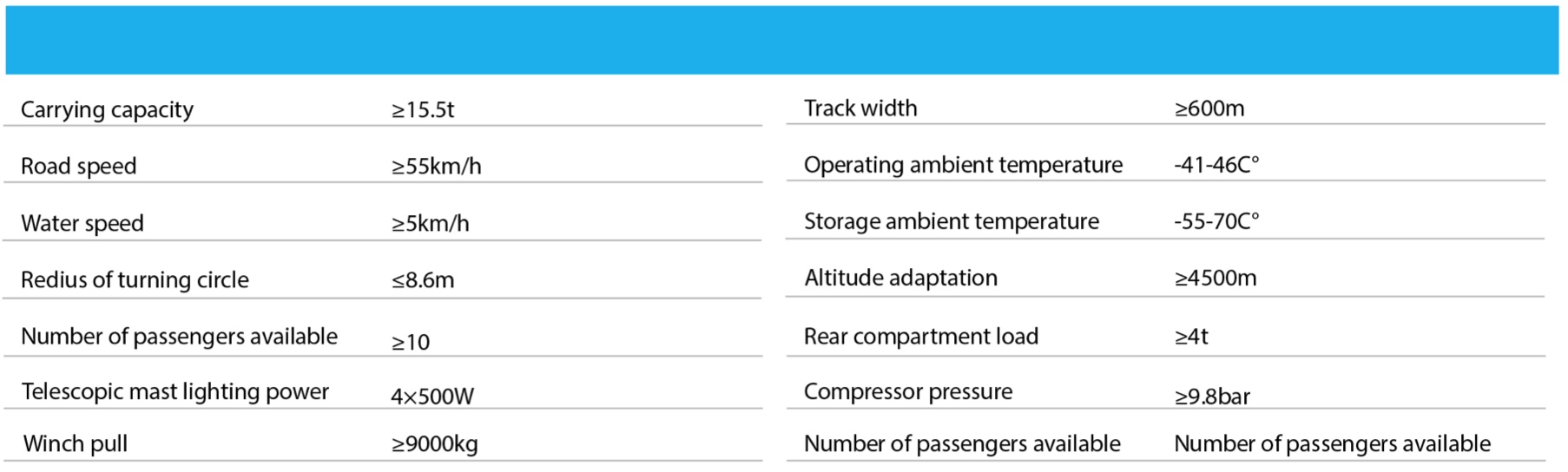
Task: Select the "Altitude adaptation" label
Action: [x=900, y=279]
